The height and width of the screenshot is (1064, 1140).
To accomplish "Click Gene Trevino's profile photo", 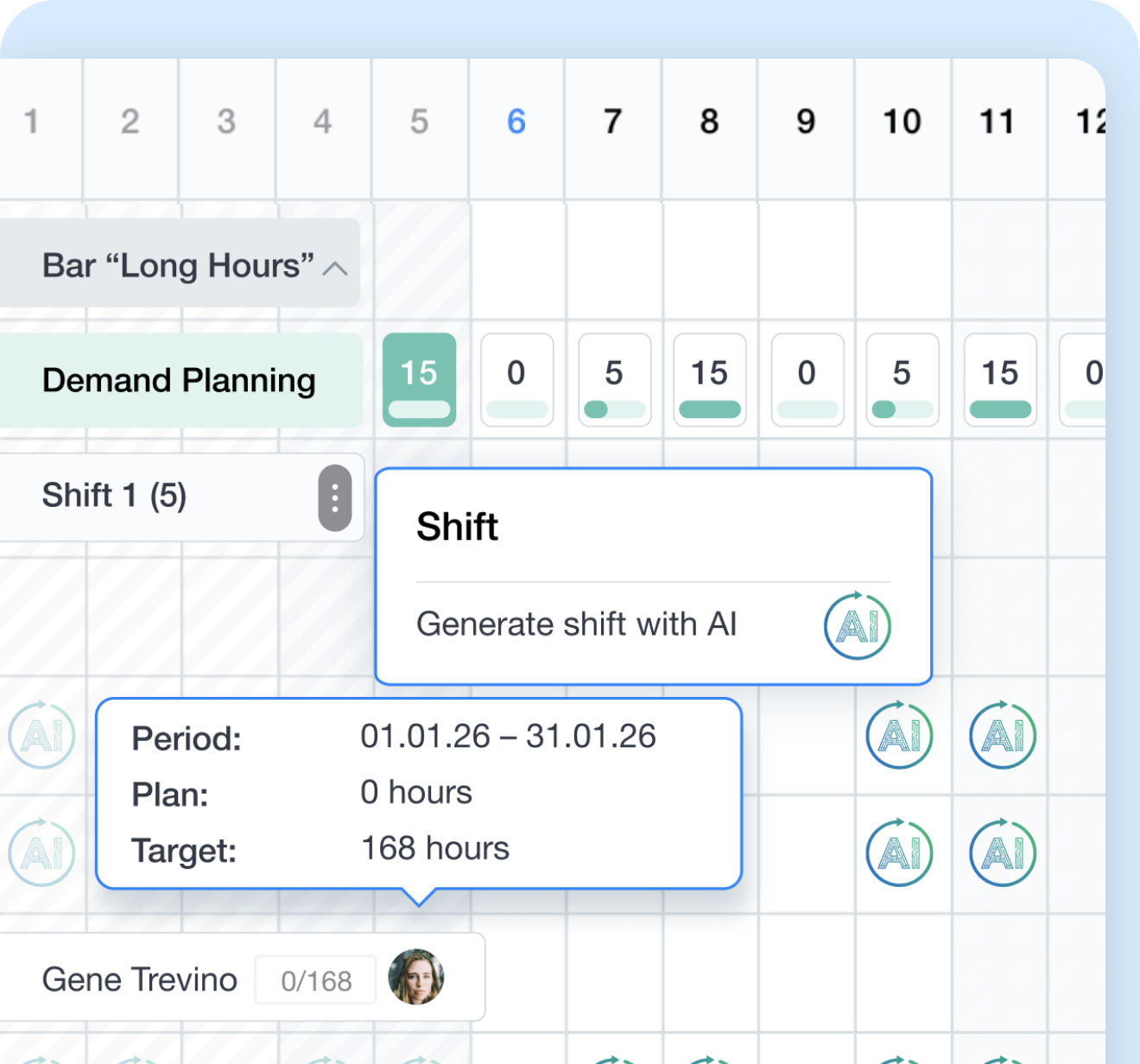I will point(418,978).
